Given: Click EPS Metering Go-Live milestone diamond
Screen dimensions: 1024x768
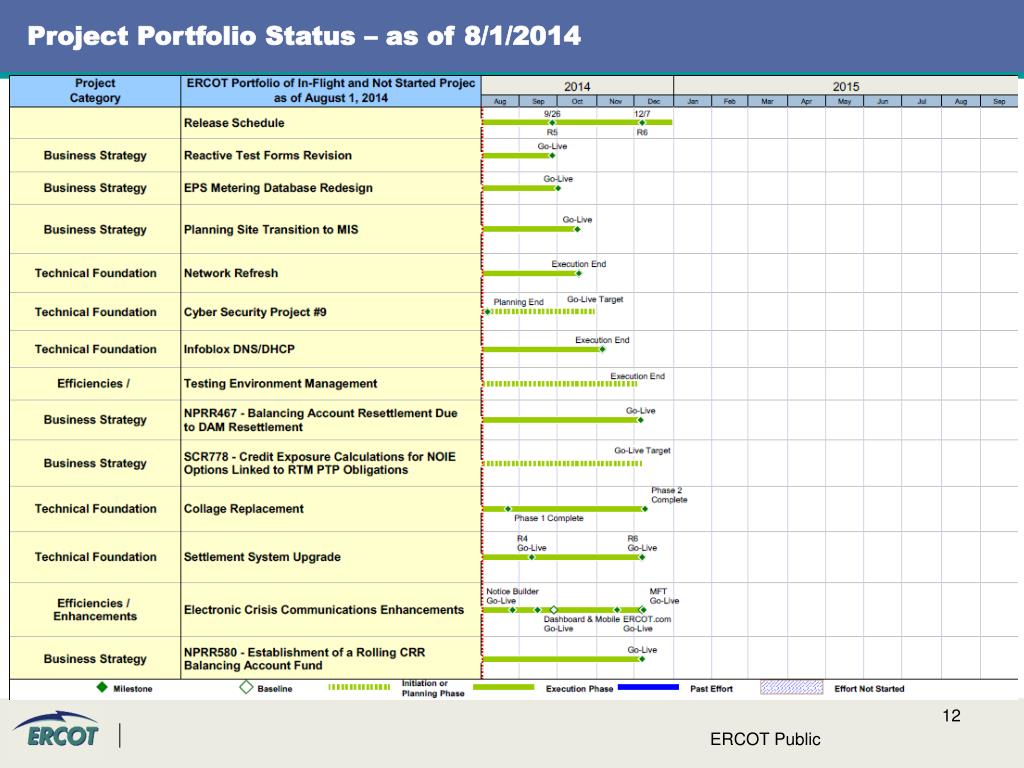Looking at the screenshot, I should 558,188.
